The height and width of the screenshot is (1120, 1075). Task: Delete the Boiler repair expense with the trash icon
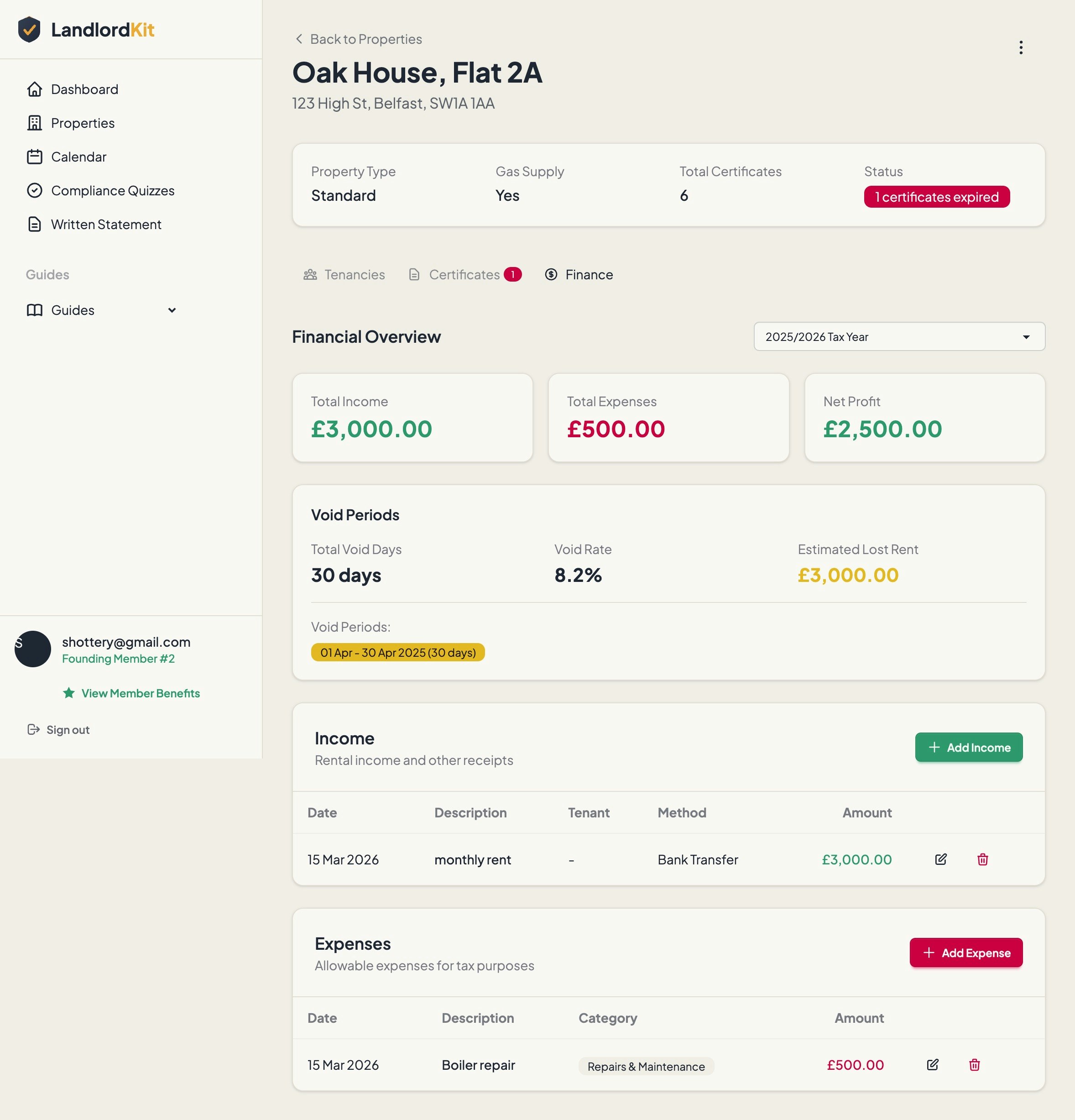click(x=975, y=1065)
